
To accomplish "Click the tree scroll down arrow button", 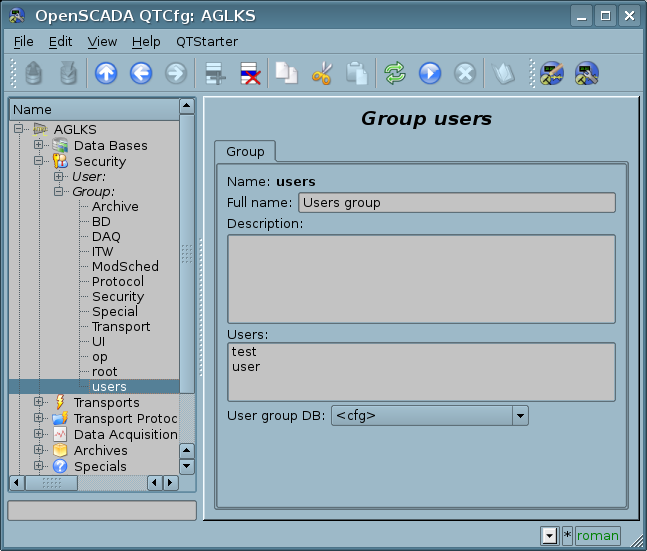I will (x=187, y=466).
